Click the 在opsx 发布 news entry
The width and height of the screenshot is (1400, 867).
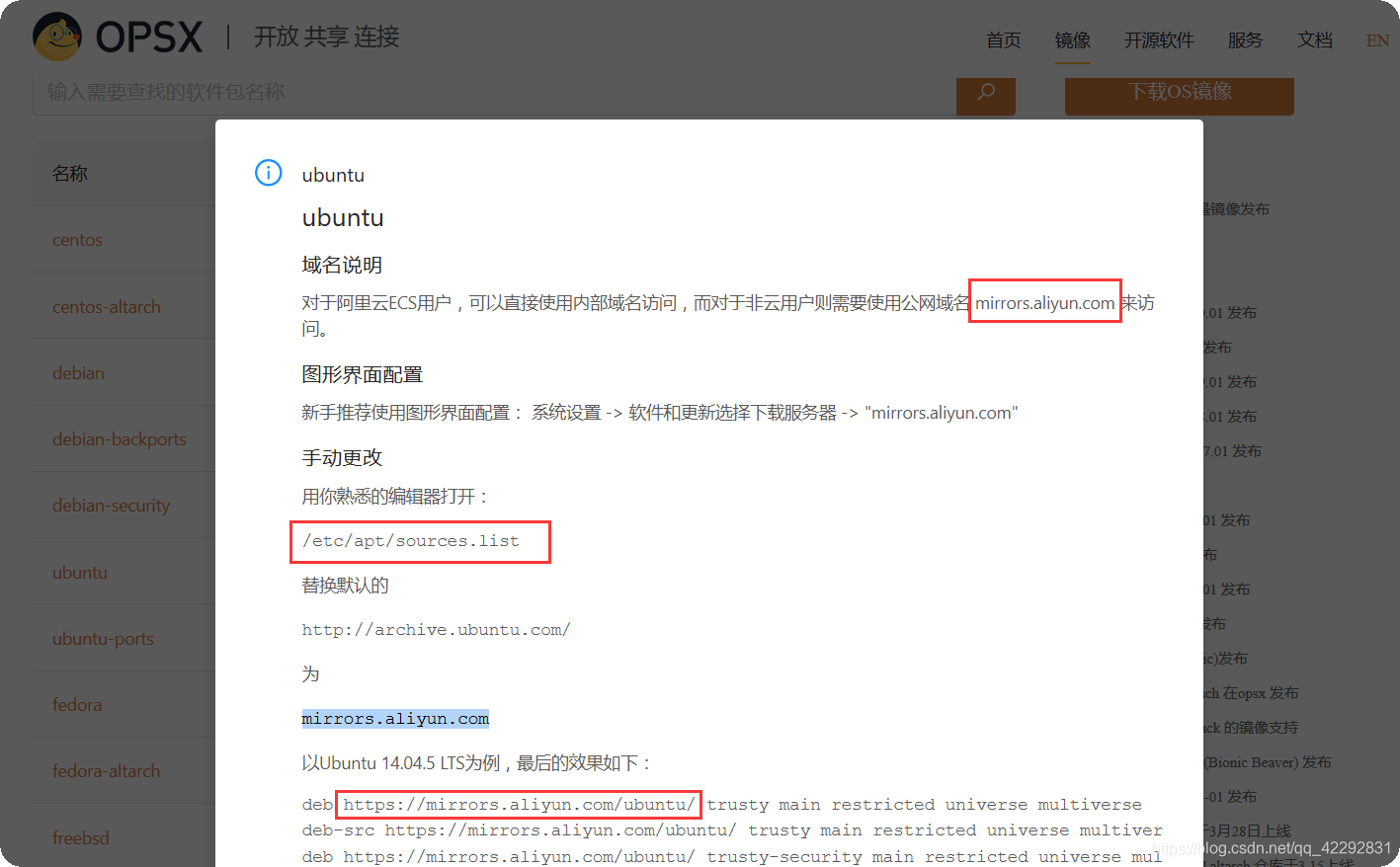[1251, 693]
